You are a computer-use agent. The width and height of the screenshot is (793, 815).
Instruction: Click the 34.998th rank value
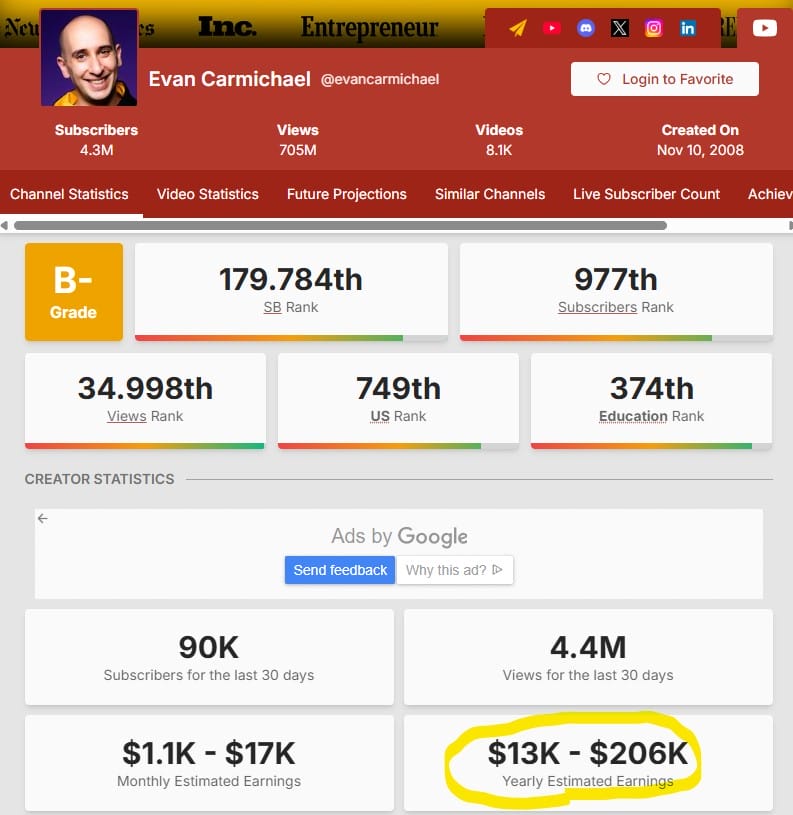145,388
